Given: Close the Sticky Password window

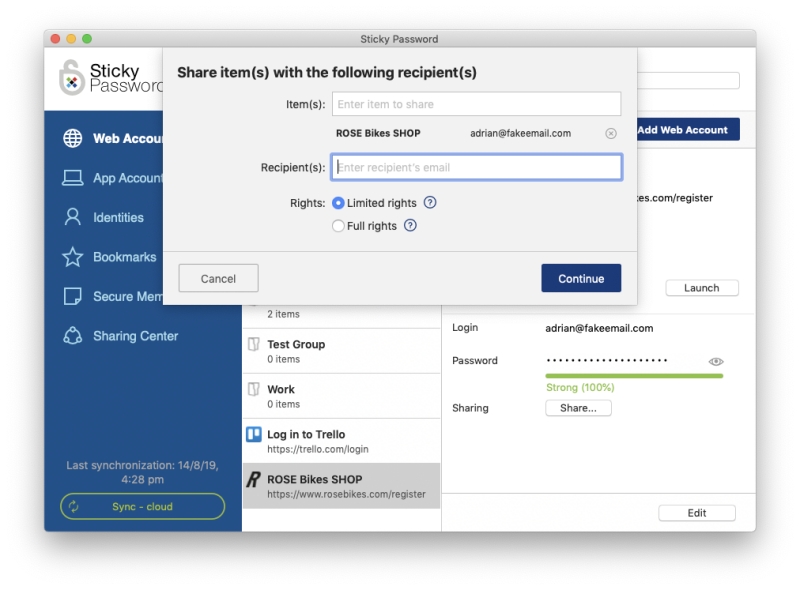Looking at the screenshot, I should coord(56,39).
